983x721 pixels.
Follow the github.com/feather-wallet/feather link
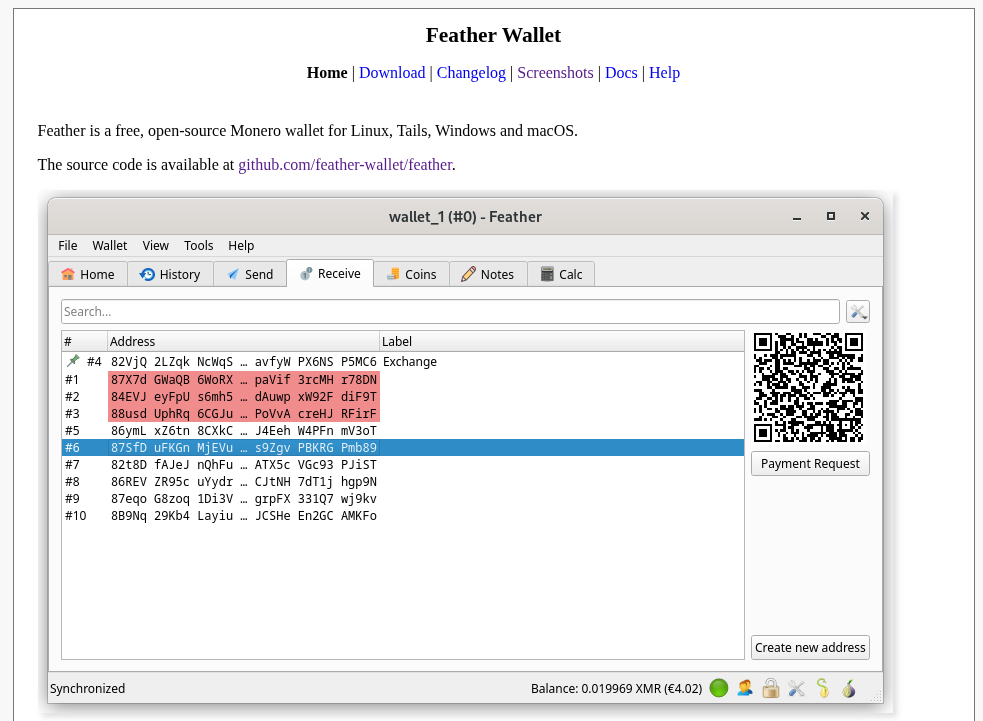pos(345,164)
